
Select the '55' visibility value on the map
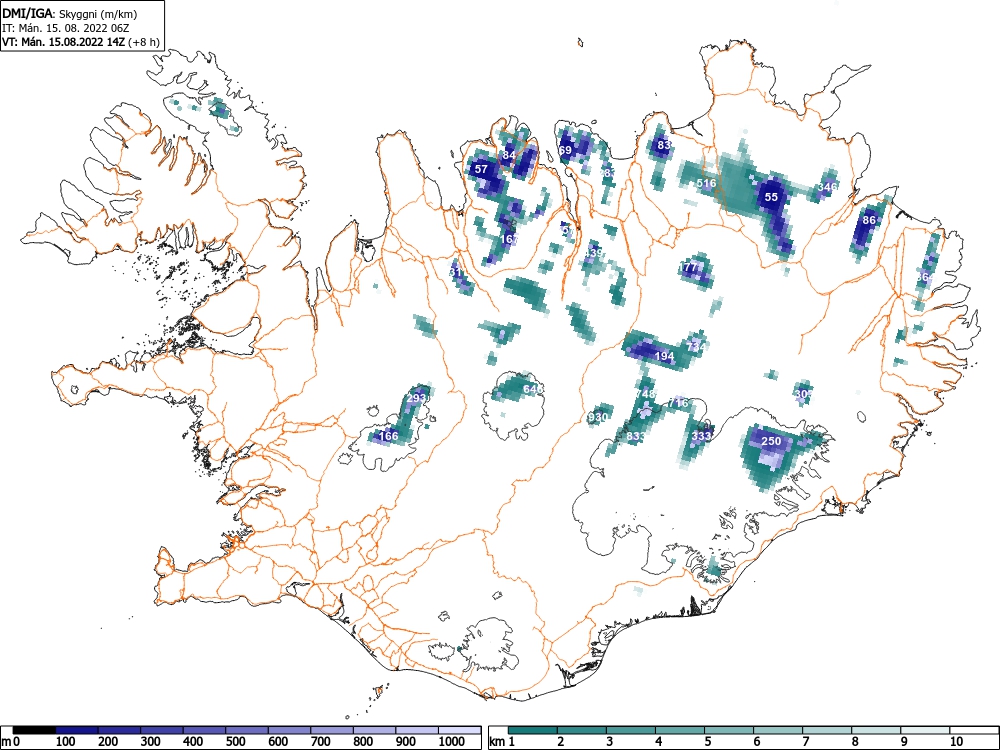click(772, 197)
